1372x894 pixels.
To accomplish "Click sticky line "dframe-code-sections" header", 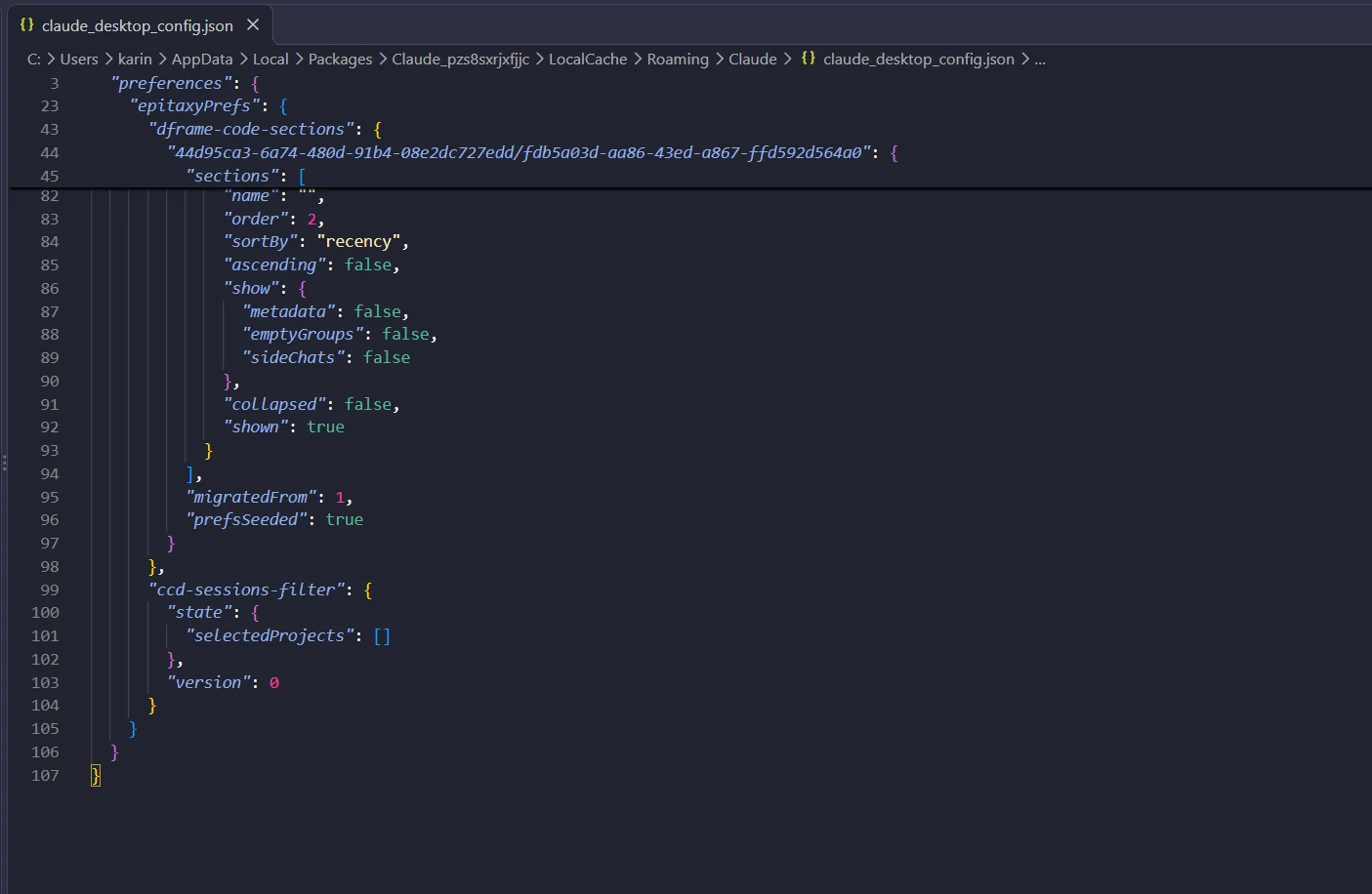I will pyautogui.click(x=251, y=129).
